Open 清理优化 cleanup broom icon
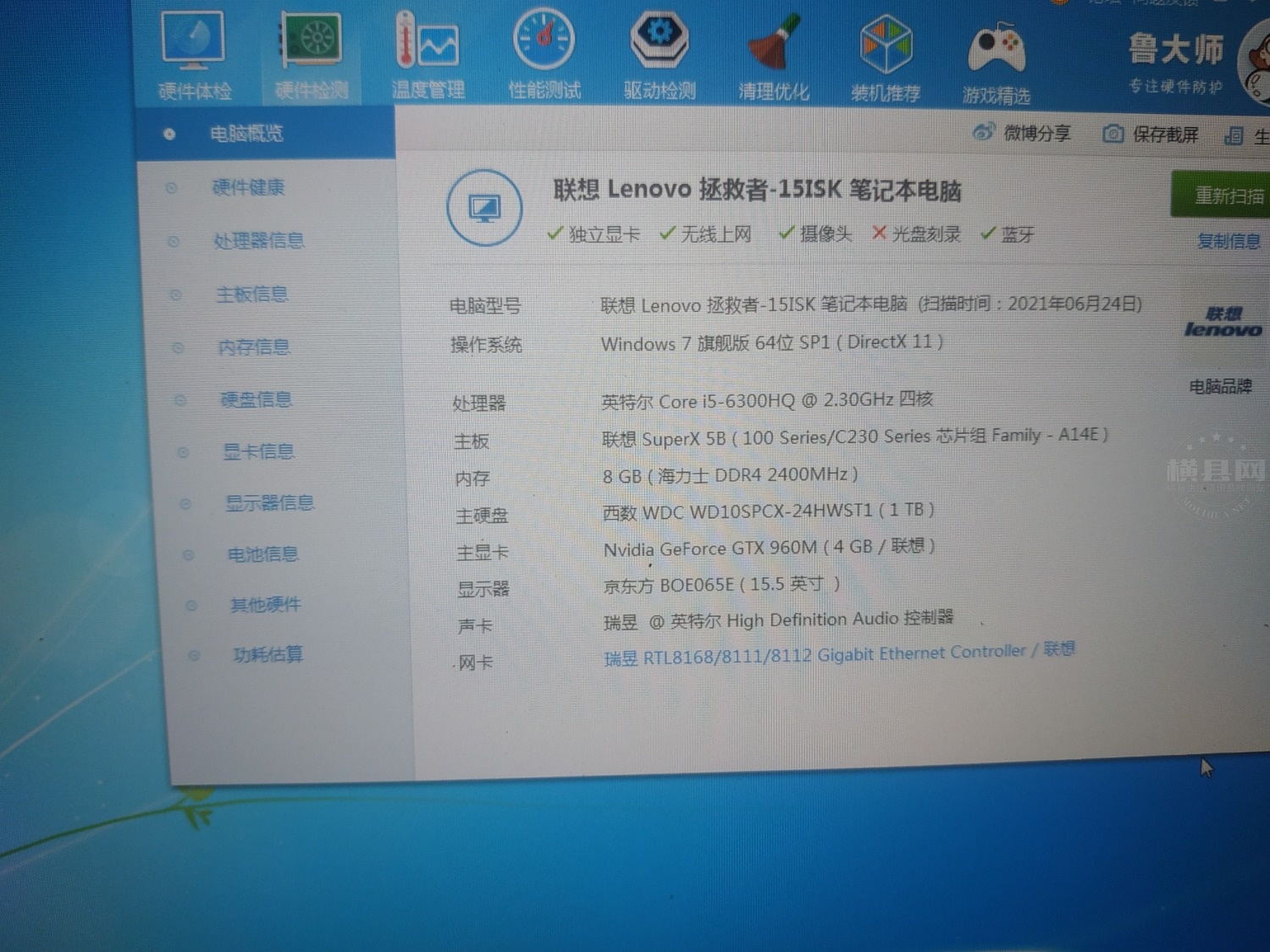The width and height of the screenshot is (1270, 952). 773,57
